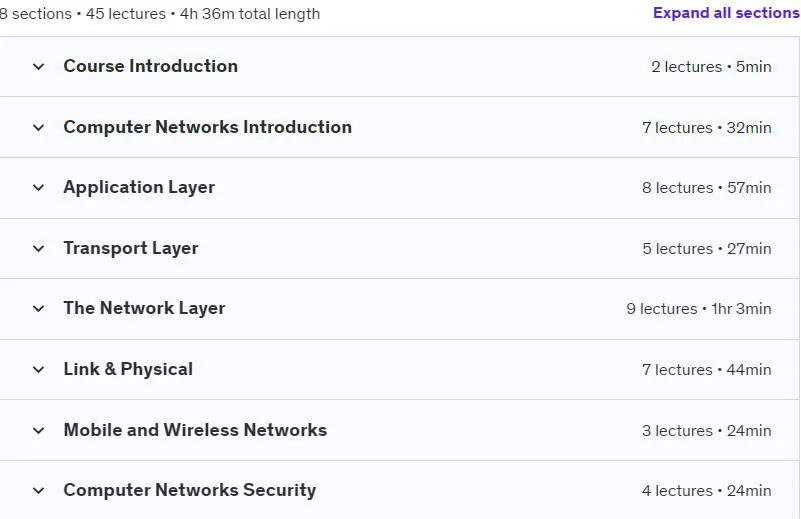The image size is (801, 519).
Task: Click The Network Layer chevron arrow
Action: click(x=38, y=309)
